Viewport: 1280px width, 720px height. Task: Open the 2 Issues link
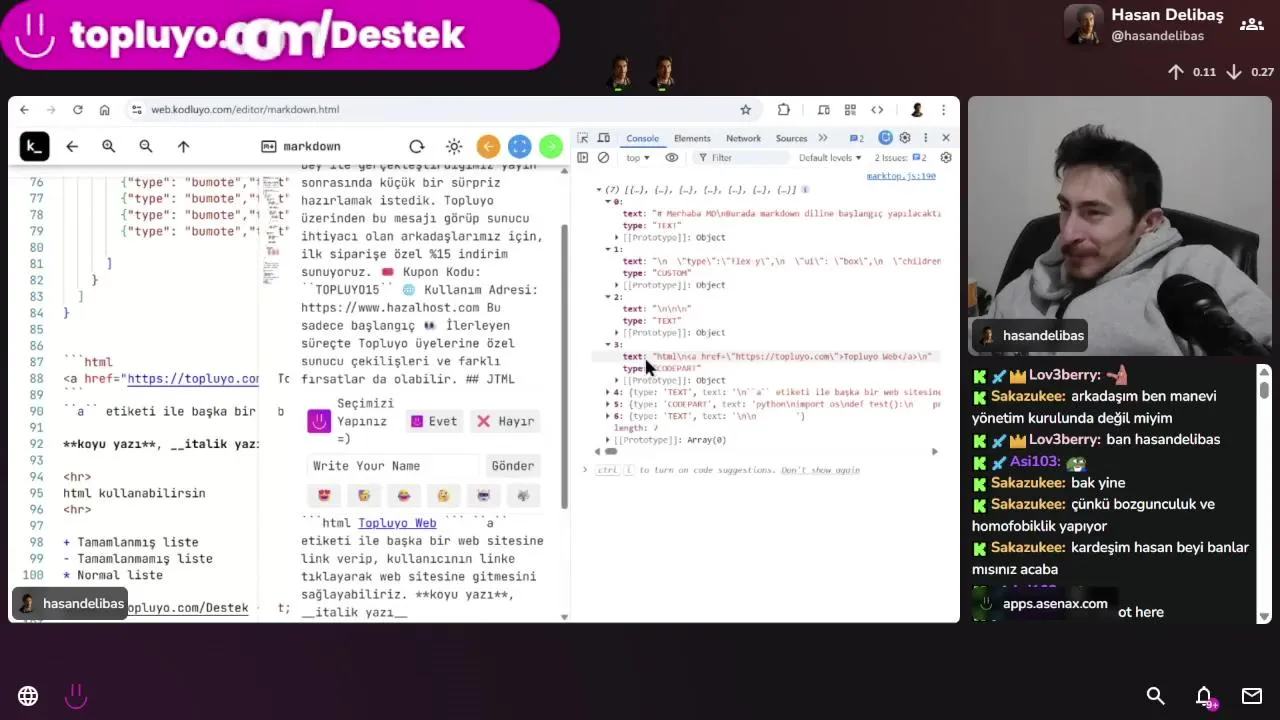pyautogui.click(x=901, y=158)
